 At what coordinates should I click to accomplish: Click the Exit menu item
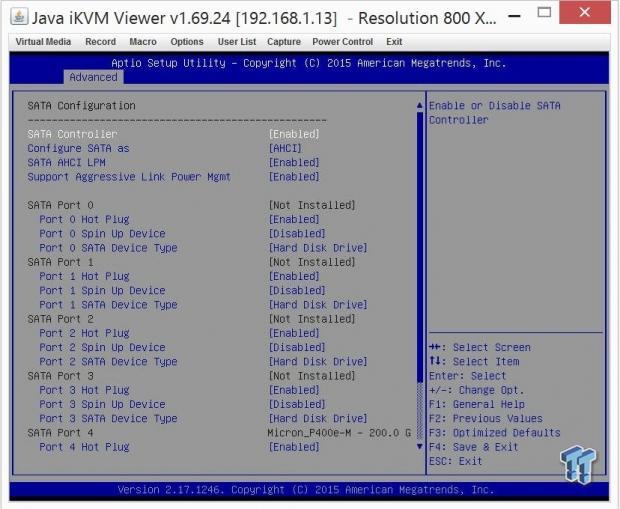pos(394,42)
